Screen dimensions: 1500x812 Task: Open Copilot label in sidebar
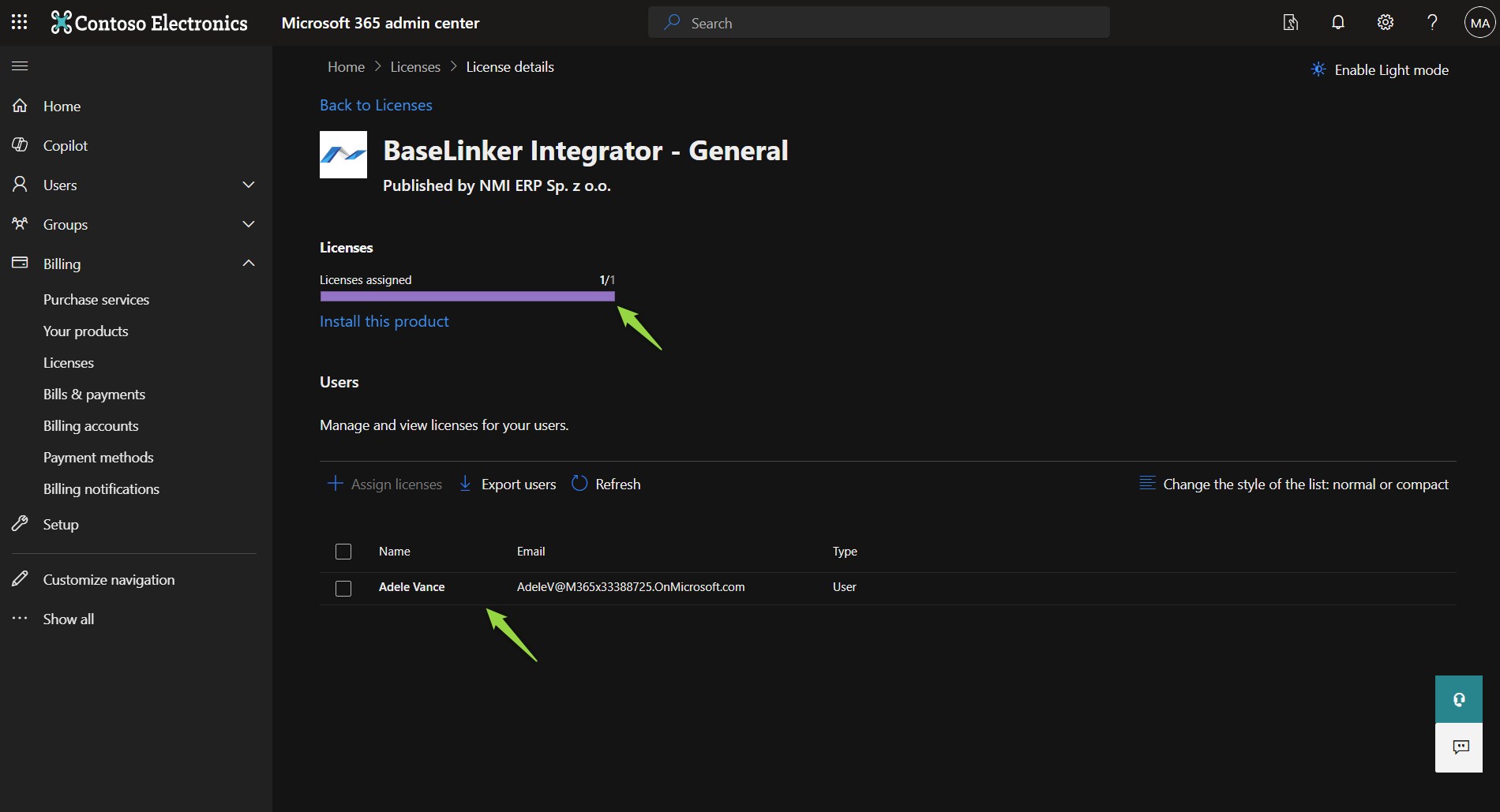[66, 146]
